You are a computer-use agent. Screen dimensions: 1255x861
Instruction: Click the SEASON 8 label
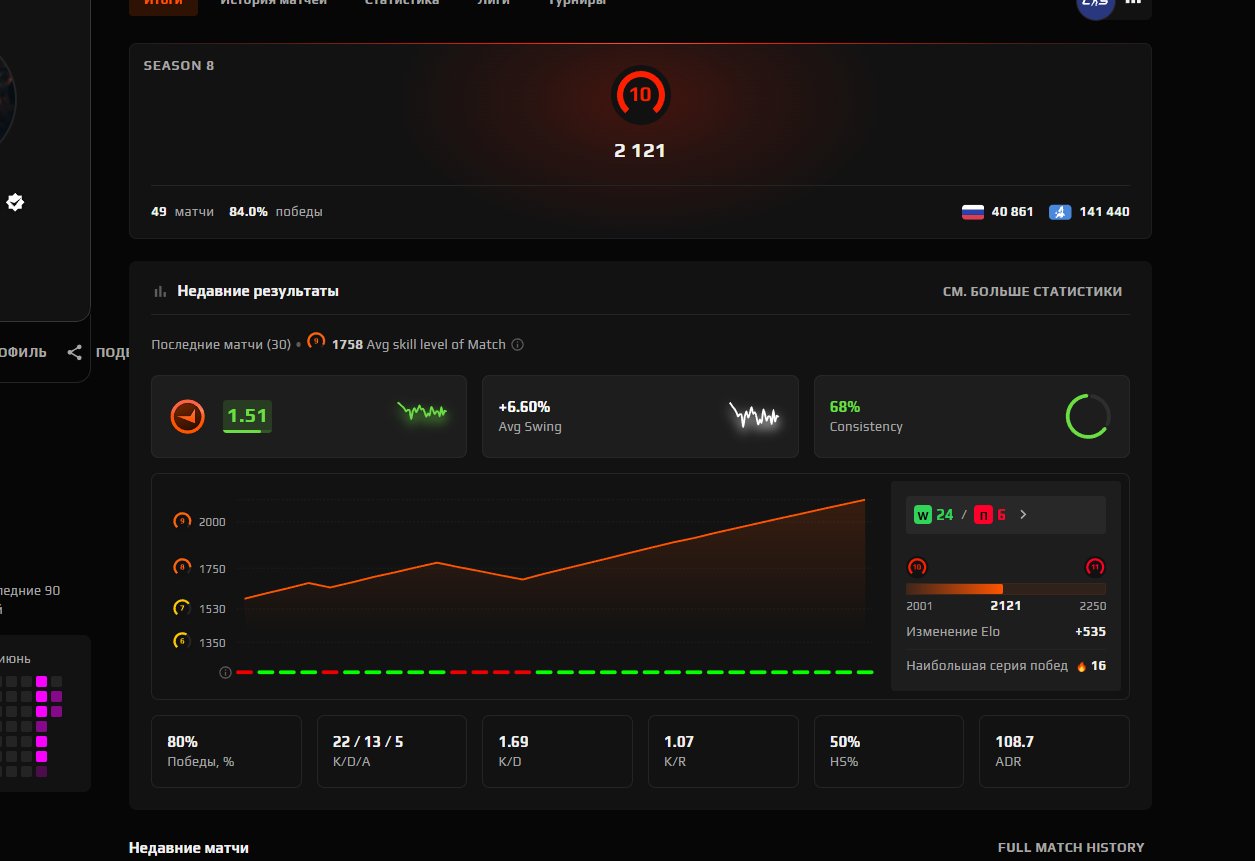(179, 66)
